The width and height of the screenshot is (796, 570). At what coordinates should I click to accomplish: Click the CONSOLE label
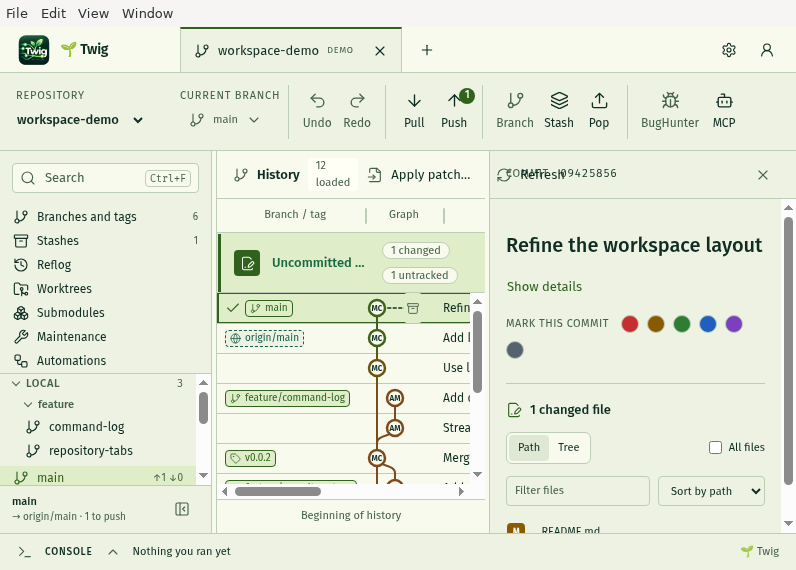click(x=69, y=551)
